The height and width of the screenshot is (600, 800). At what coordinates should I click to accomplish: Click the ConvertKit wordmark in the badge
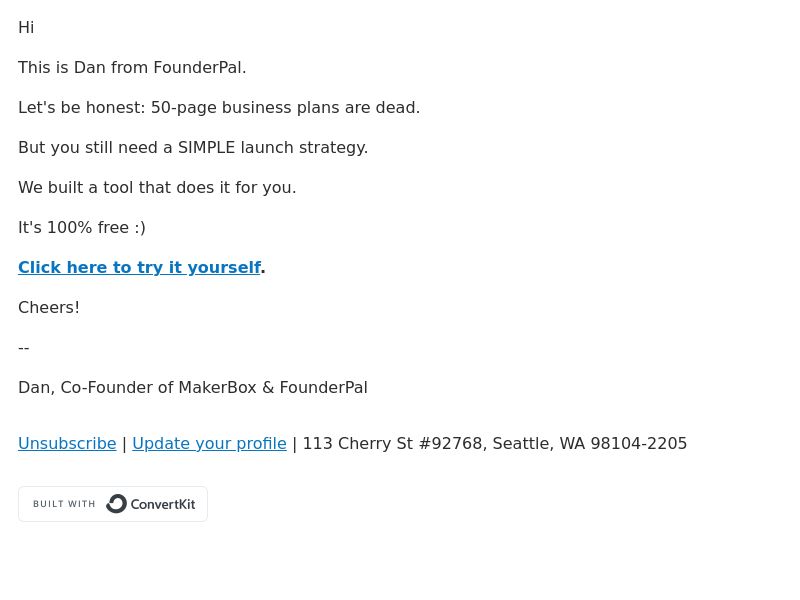[x=163, y=505]
